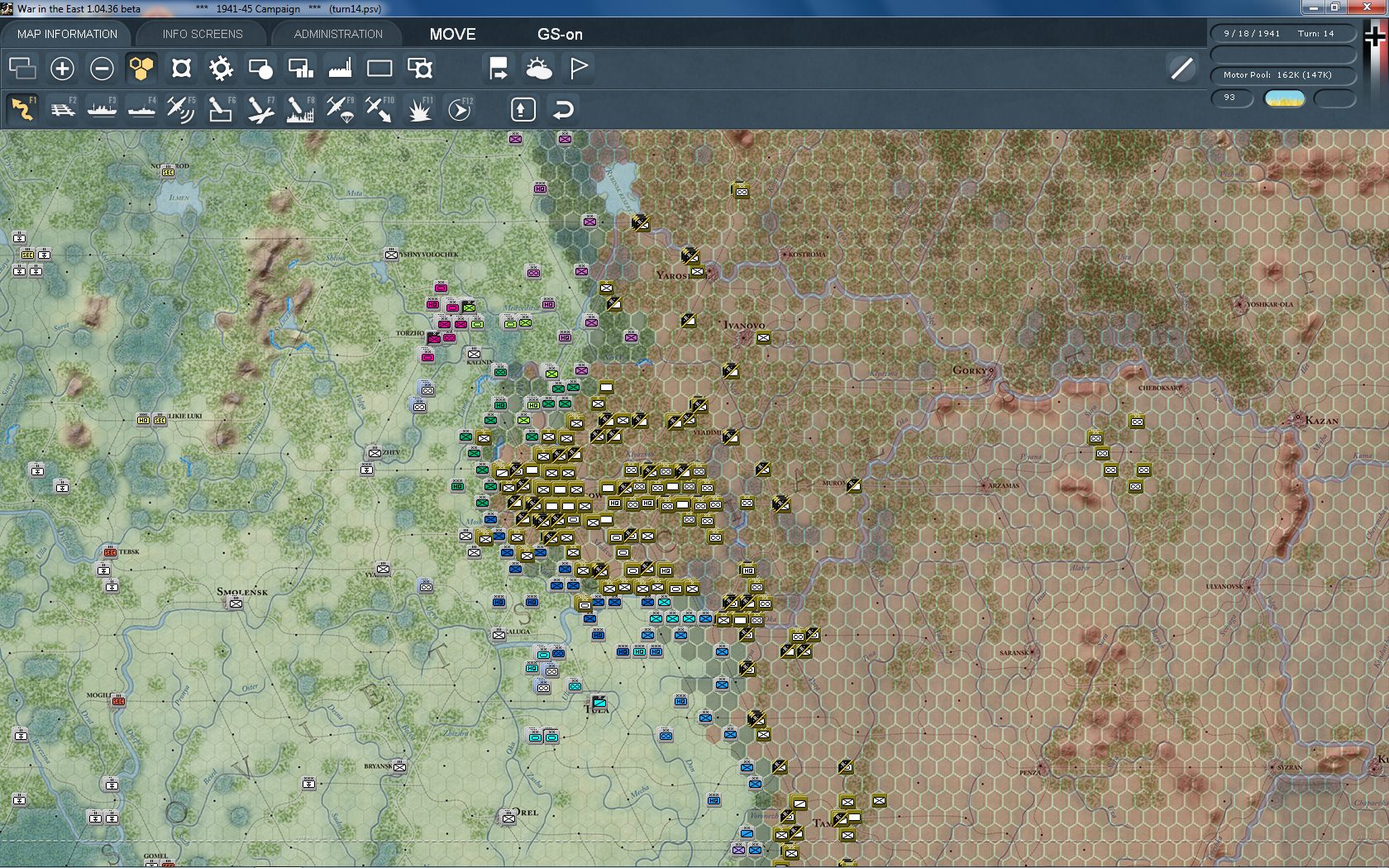Select the F1 move mode icon
The image size is (1389, 868).
(22, 109)
